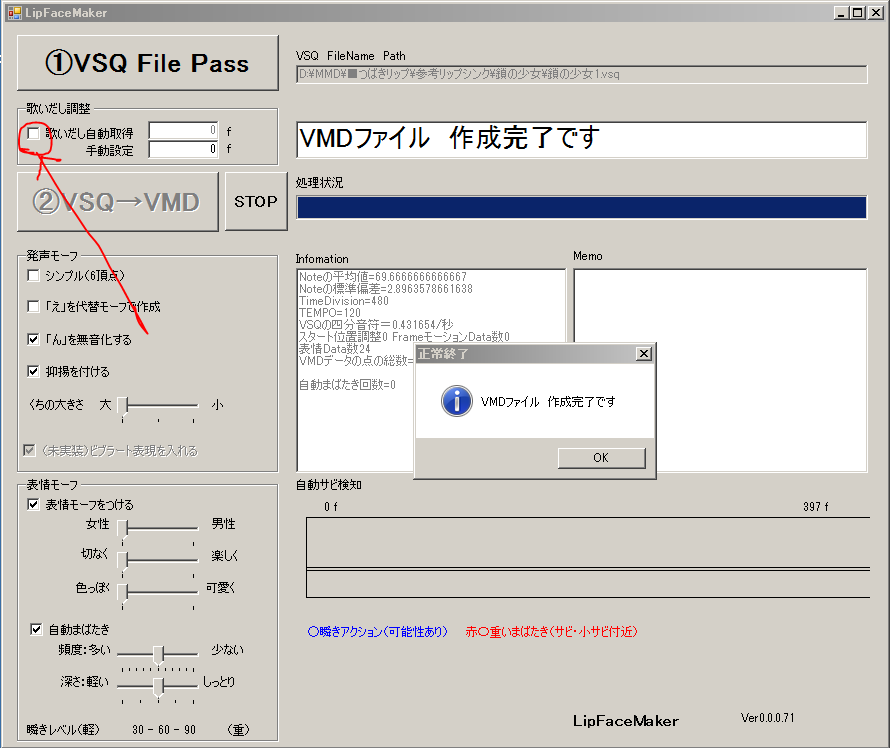
Task: Minimize the LipFaceMaker window
Action: [x=842, y=12]
